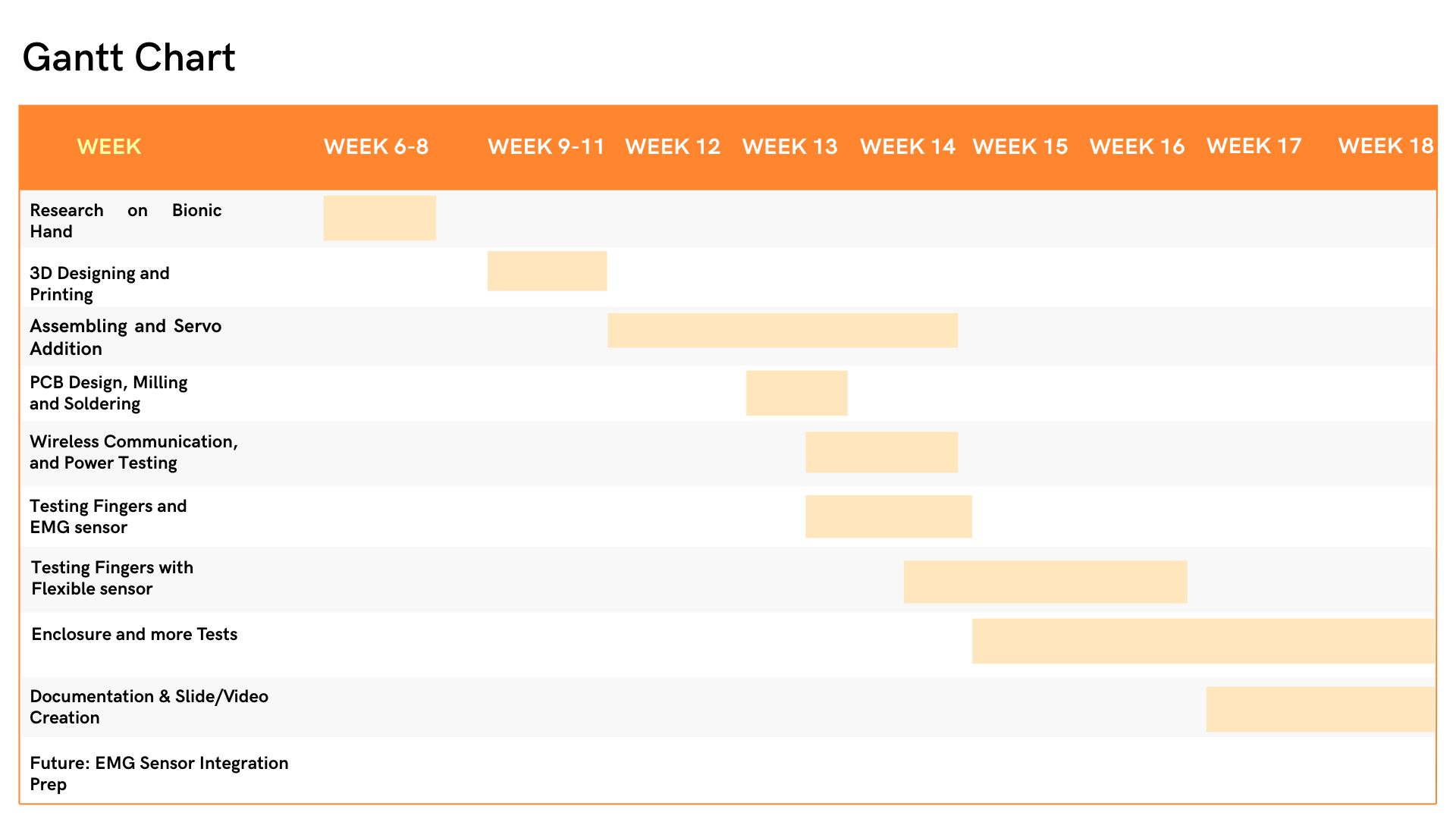Select the WEEK 6-8 column header

[376, 146]
